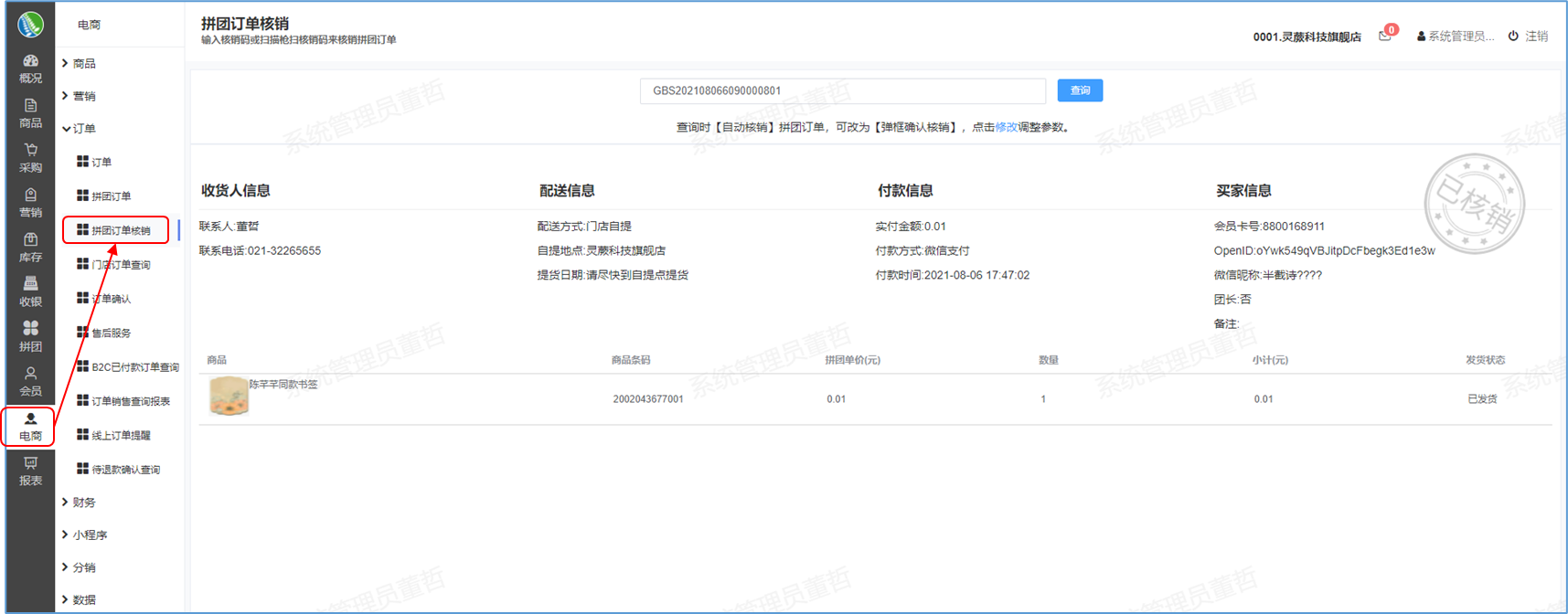
Task: Open the 商品 sidebar module icon
Action: tap(30, 113)
